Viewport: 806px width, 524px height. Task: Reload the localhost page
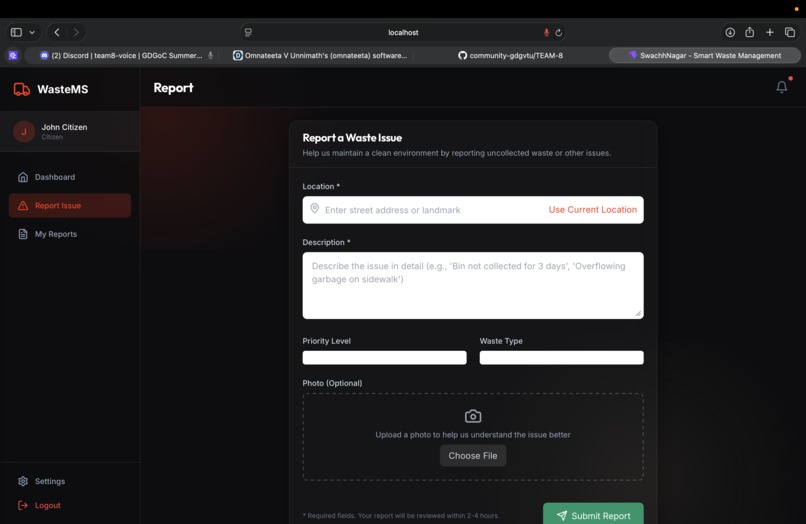click(559, 32)
